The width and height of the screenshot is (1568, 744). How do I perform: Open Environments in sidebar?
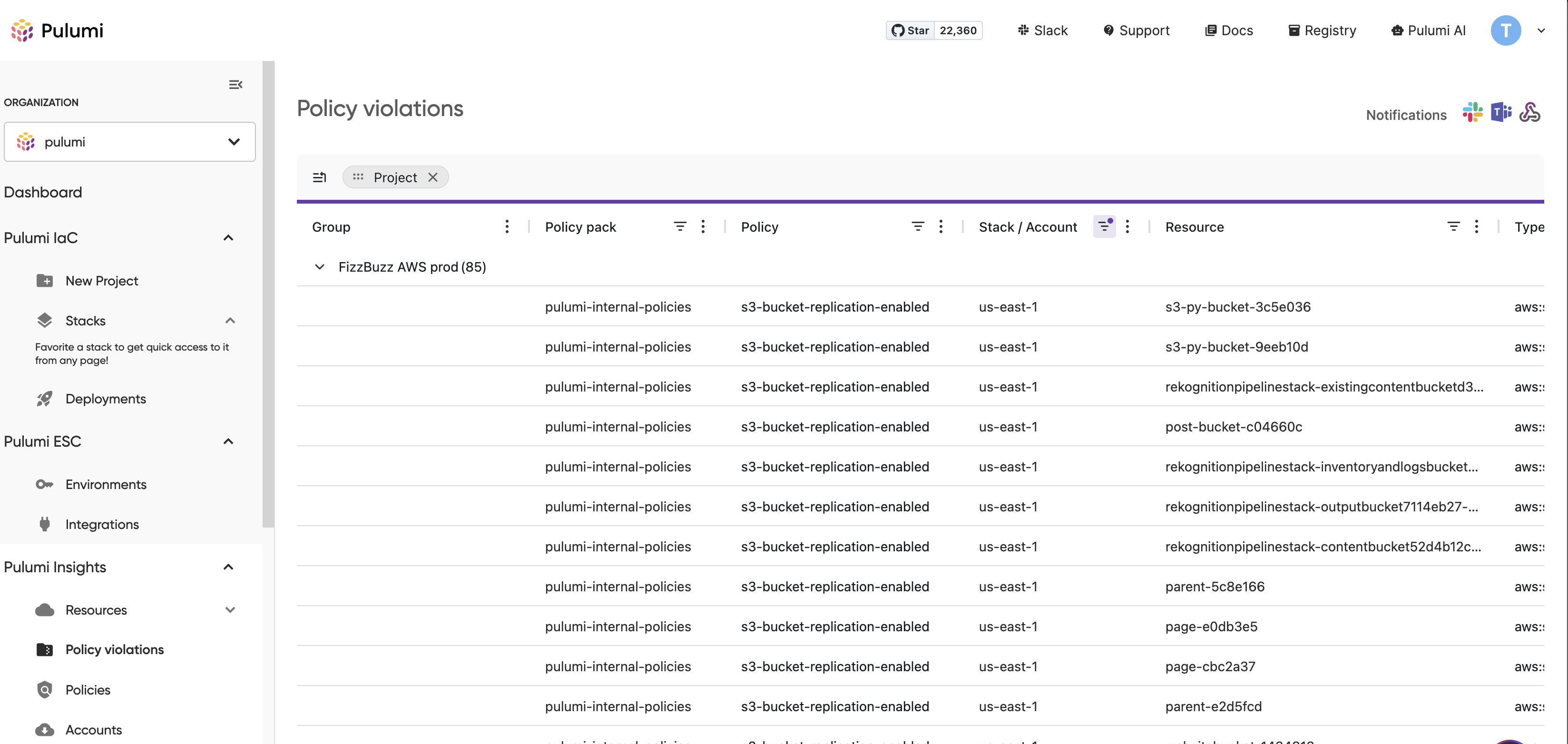(106, 485)
